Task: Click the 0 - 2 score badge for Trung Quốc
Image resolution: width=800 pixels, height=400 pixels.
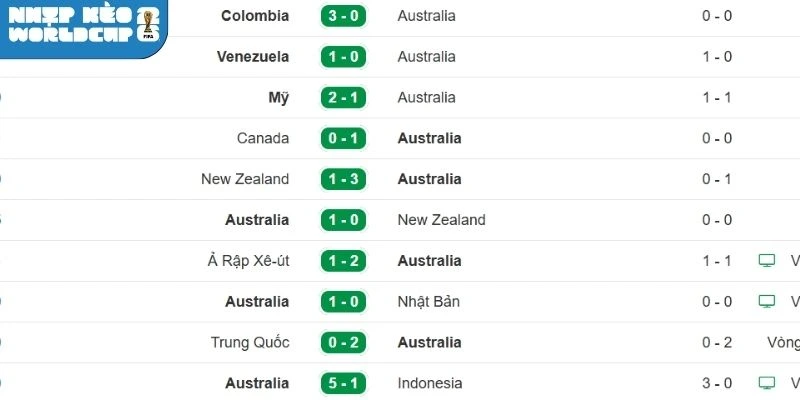Action: tap(343, 343)
